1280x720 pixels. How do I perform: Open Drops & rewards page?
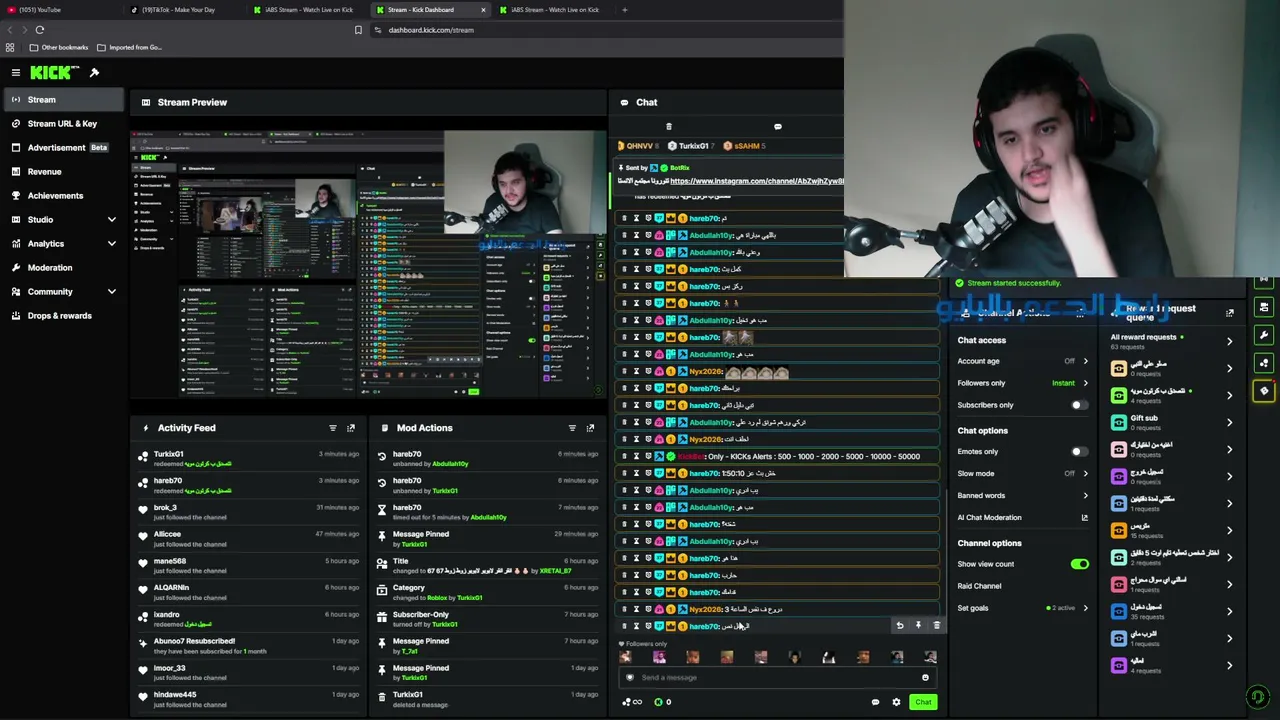coord(64,316)
